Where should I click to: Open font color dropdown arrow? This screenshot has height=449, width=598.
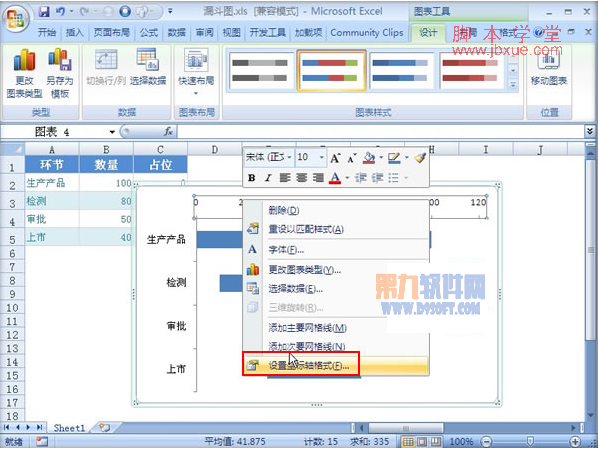click(x=347, y=178)
